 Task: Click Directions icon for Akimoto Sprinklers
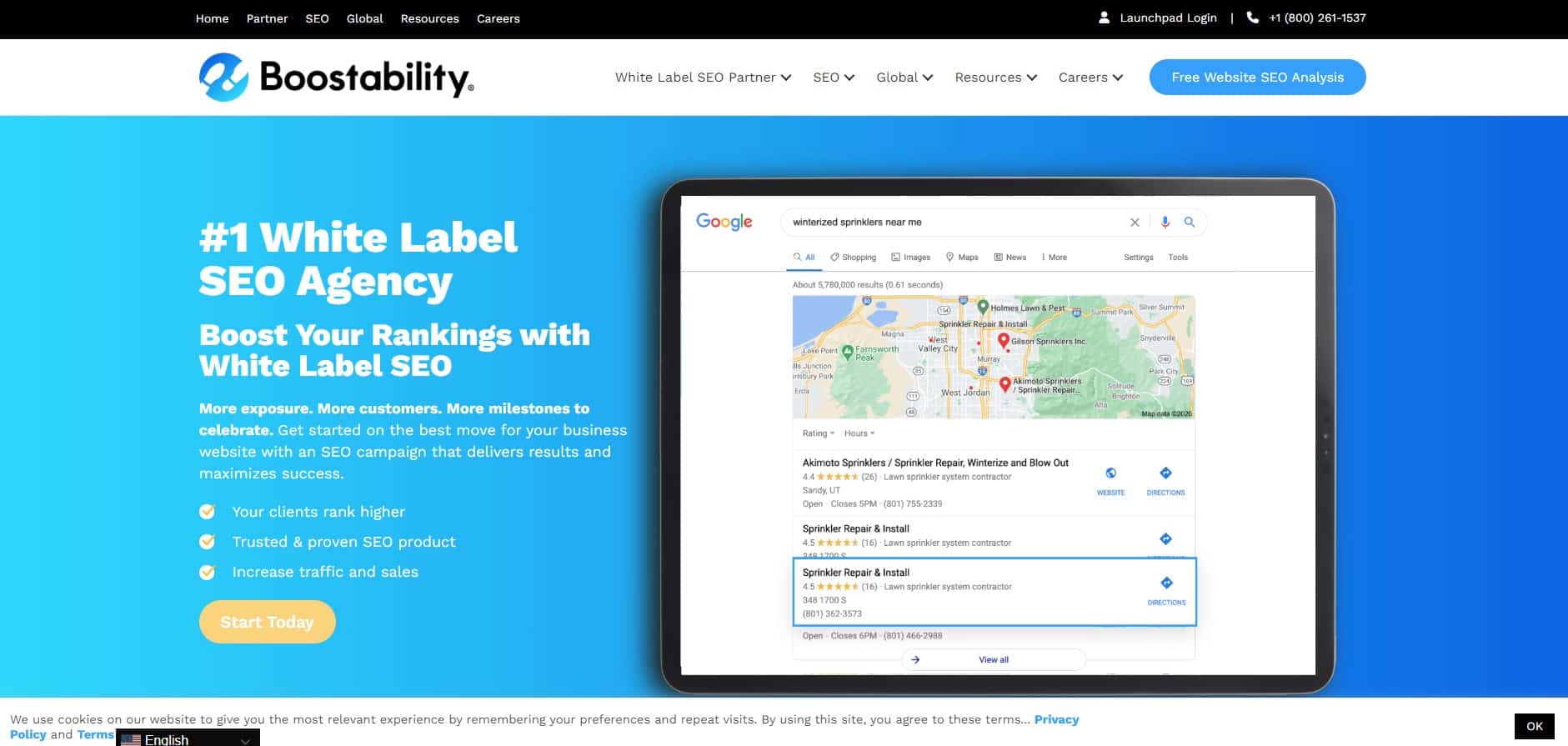point(1165,473)
